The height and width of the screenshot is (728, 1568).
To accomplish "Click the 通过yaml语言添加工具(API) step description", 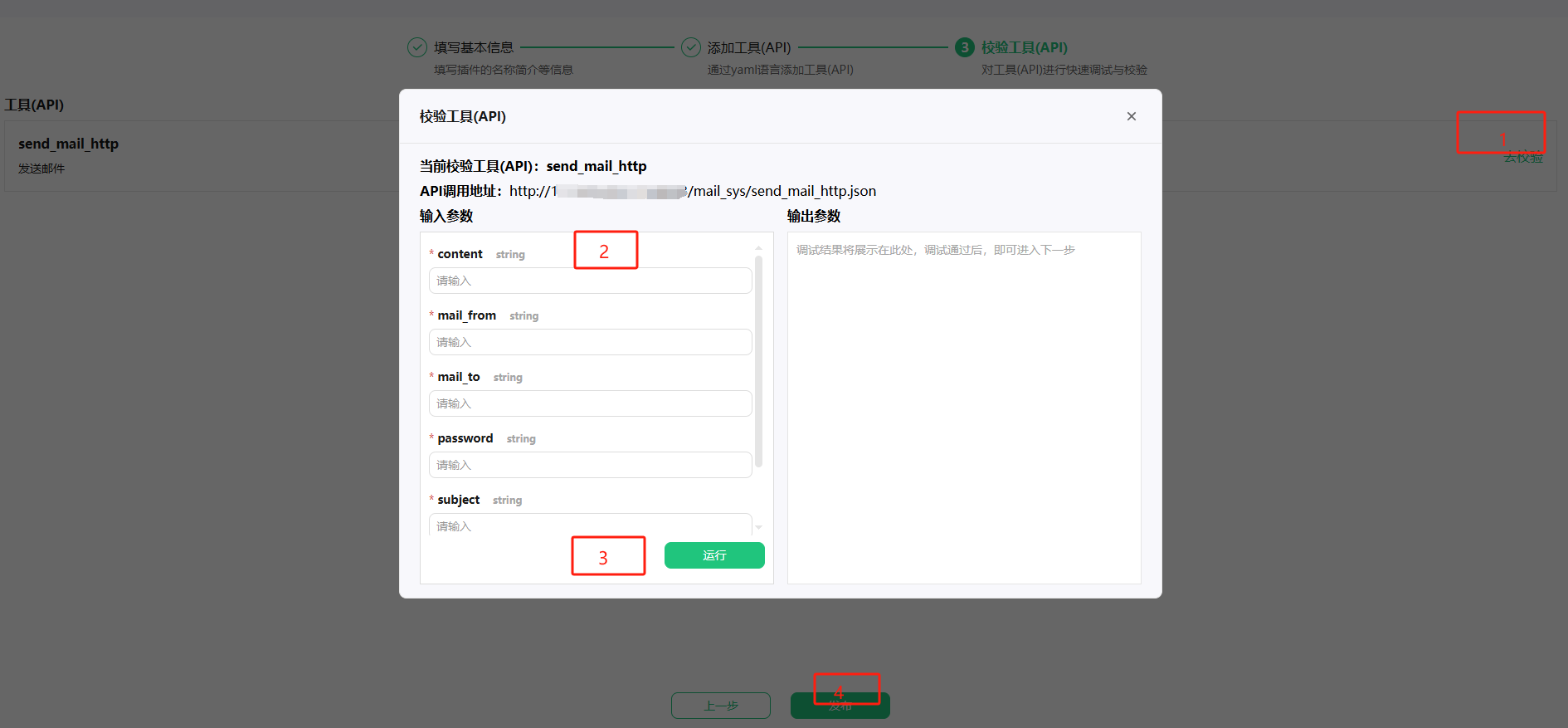I will tap(781, 70).
